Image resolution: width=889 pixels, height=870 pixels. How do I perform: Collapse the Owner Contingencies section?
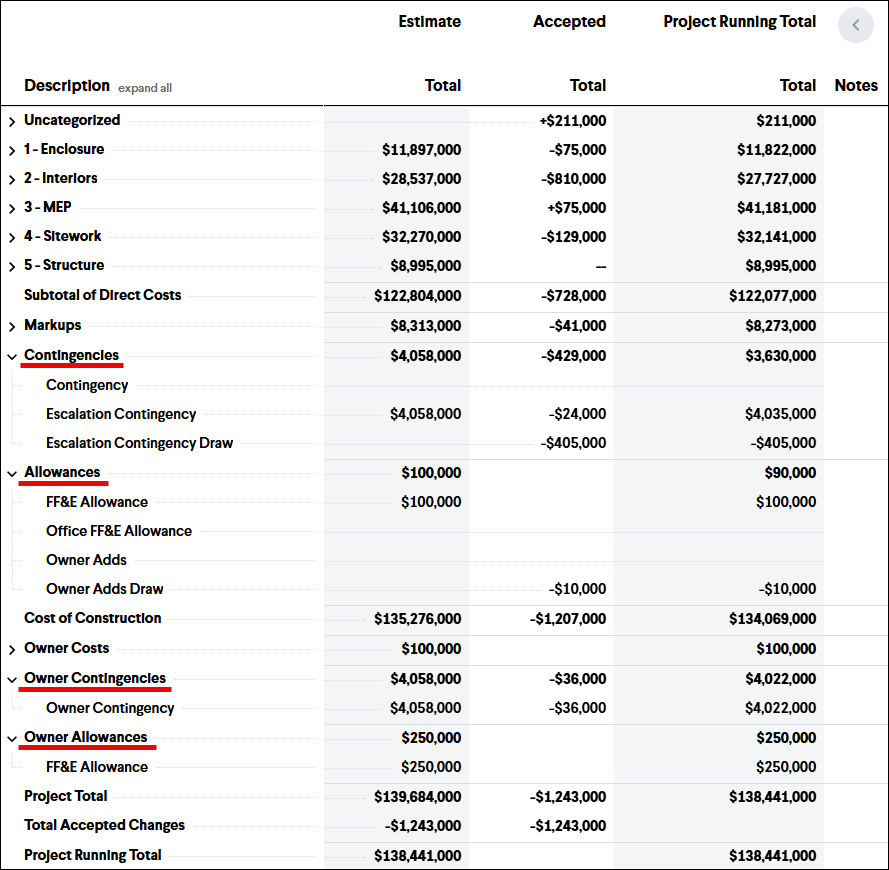(x=12, y=678)
